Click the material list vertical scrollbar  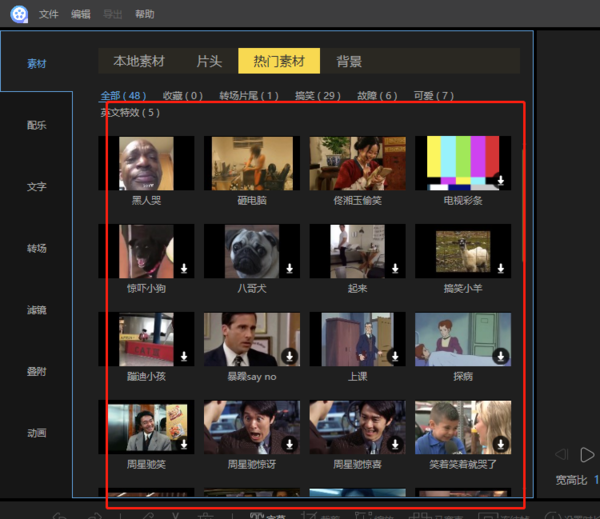point(522,200)
